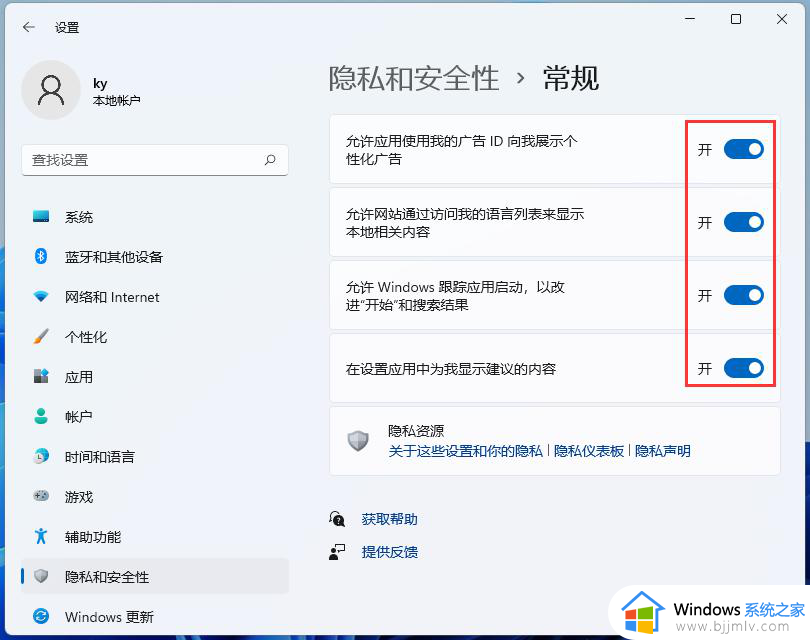This screenshot has width=810, height=640.
Task: Click the Bluetooth icon in sidebar
Action: [x=41, y=256]
